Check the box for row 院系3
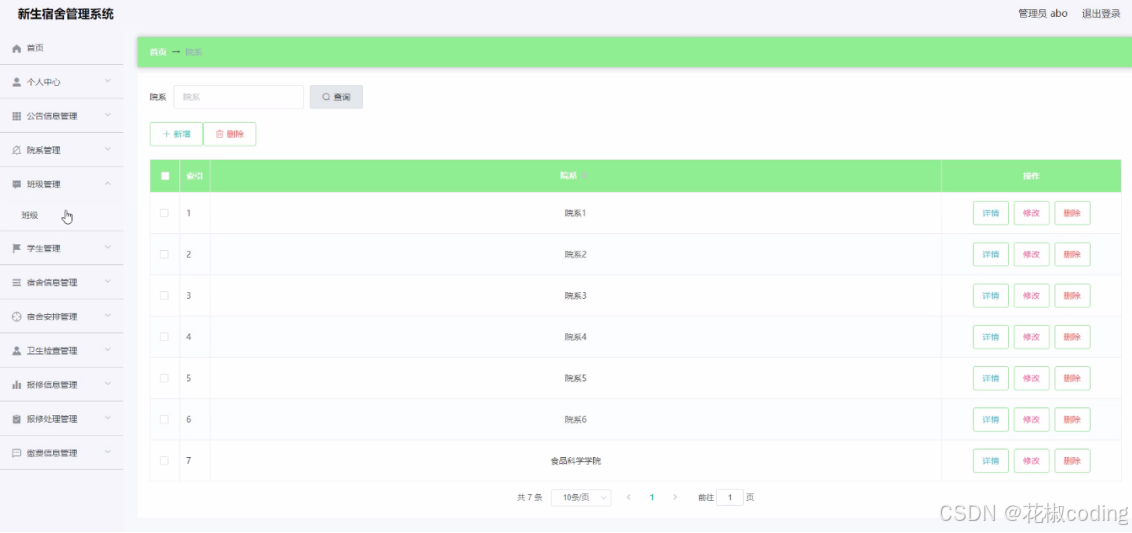1132x533 pixels. point(165,295)
